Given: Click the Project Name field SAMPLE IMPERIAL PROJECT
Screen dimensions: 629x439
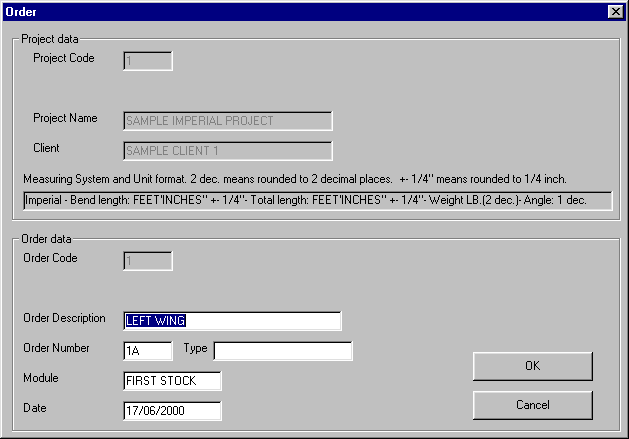Looking at the screenshot, I should (227, 121).
